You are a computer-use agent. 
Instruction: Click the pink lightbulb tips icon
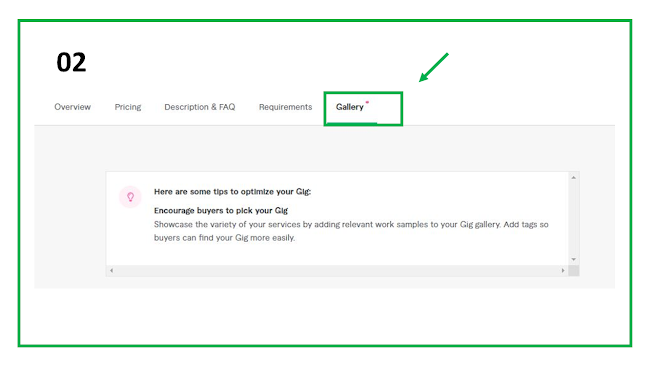(131, 197)
